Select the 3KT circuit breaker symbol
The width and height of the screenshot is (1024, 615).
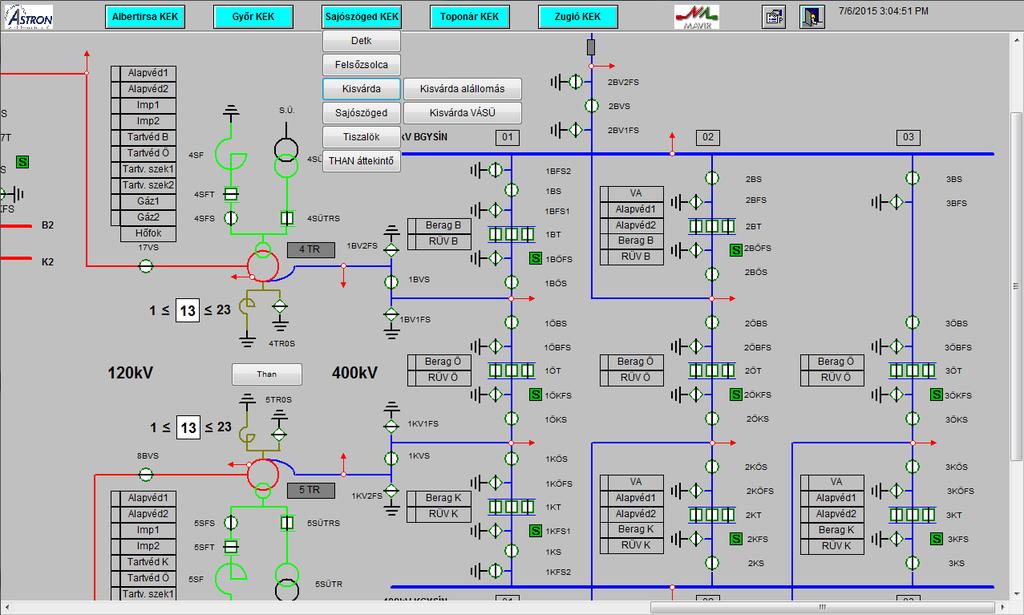[912, 515]
